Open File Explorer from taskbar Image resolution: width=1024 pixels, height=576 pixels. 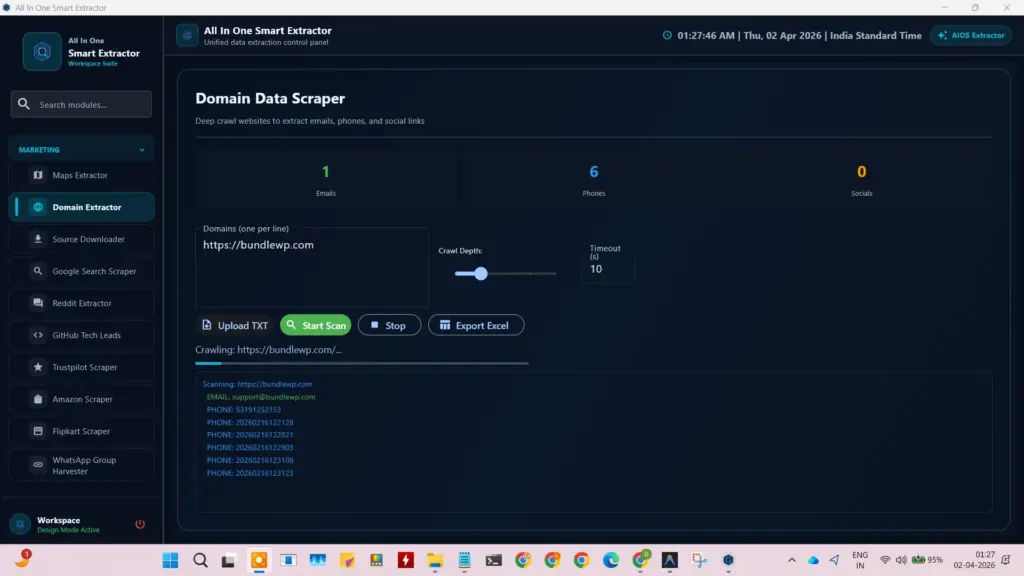435,560
